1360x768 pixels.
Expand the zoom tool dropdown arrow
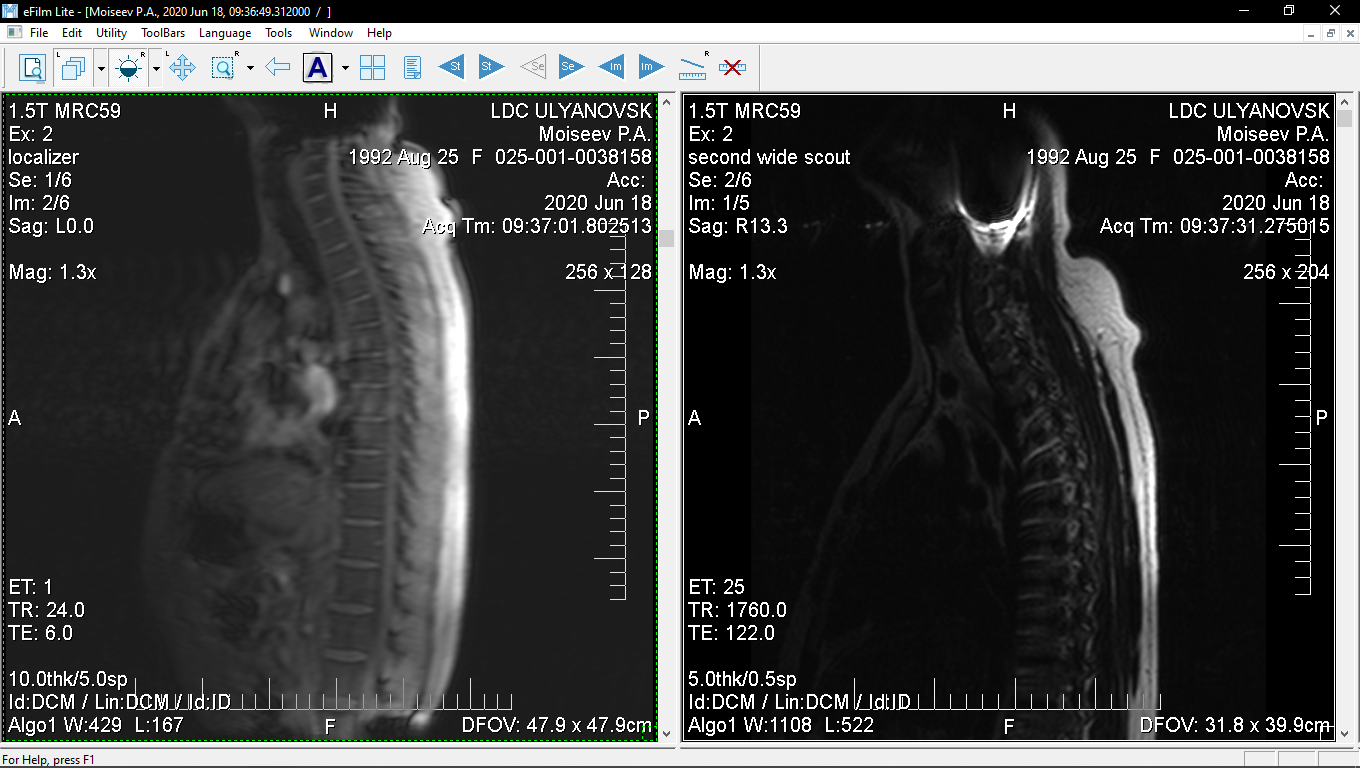(x=250, y=68)
